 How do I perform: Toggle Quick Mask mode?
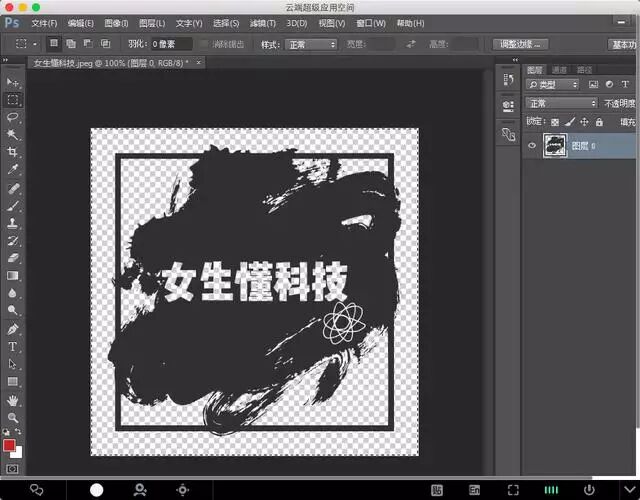12,469
